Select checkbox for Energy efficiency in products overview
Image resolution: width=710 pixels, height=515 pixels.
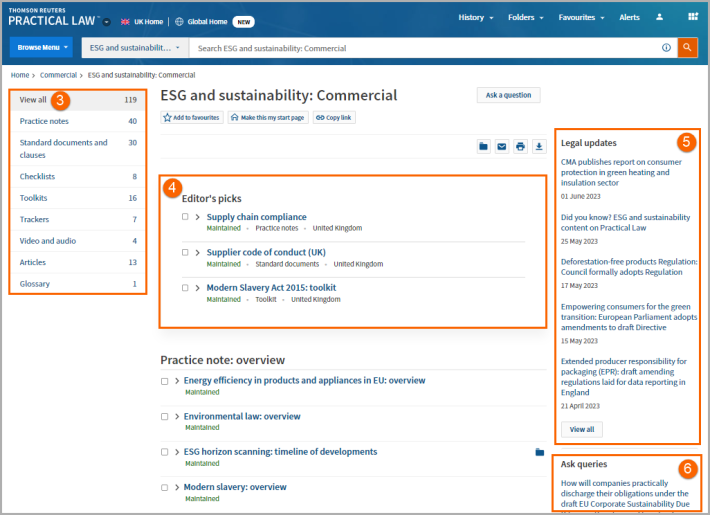coord(164,381)
